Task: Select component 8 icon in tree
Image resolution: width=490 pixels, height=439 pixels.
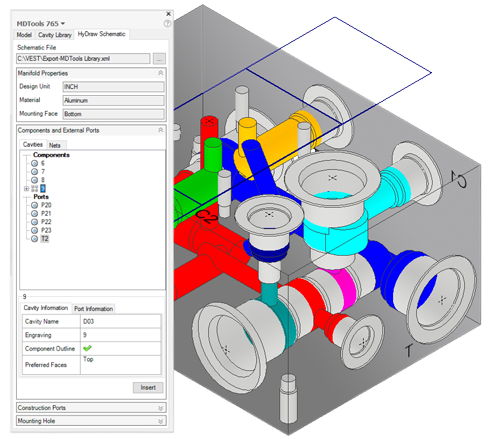Action: [34, 180]
